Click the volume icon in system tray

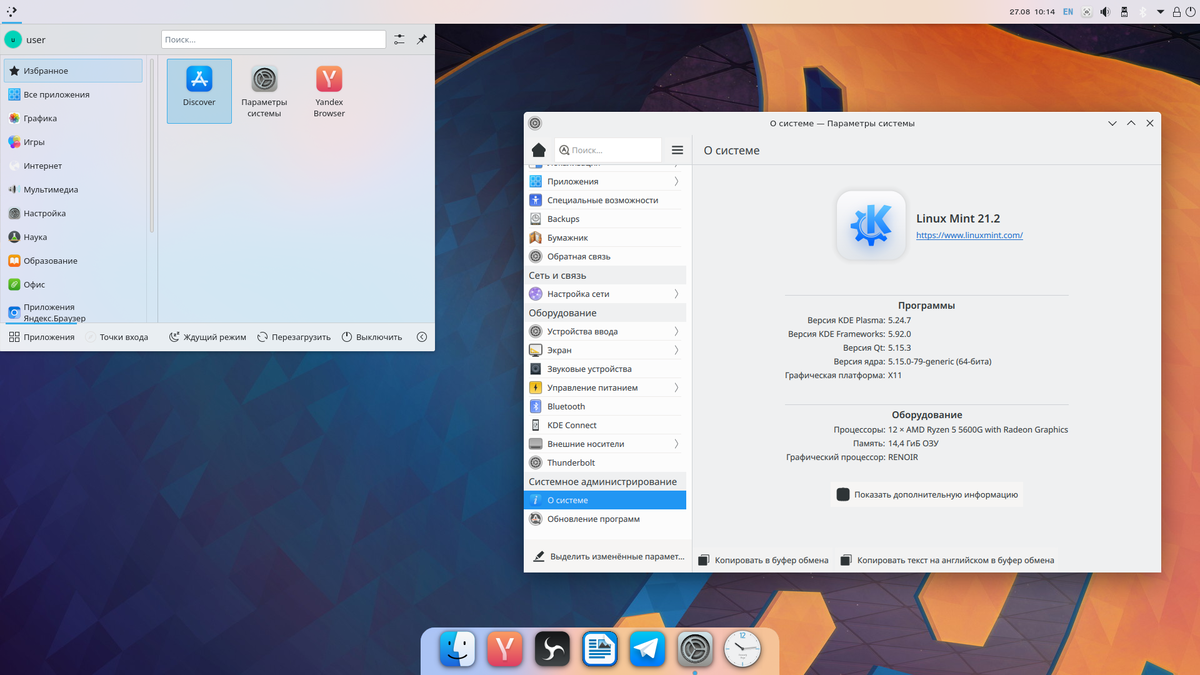1105,12
